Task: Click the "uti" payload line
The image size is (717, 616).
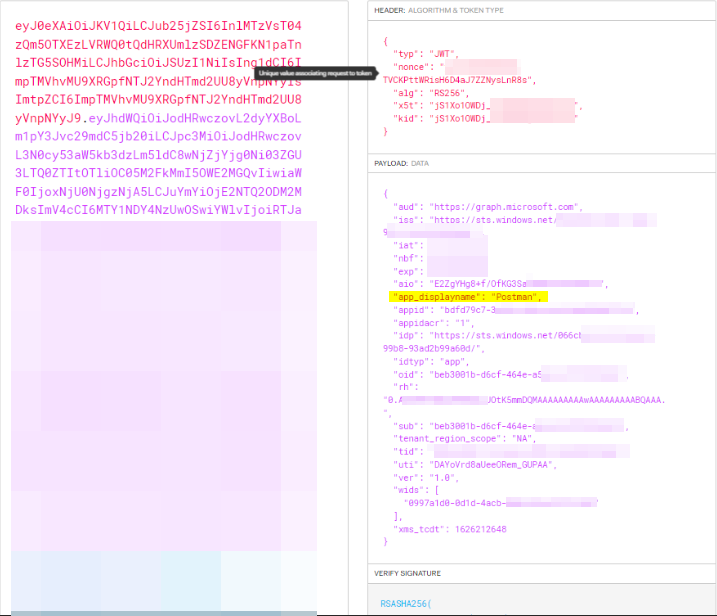Action: (x=475, y=465)
